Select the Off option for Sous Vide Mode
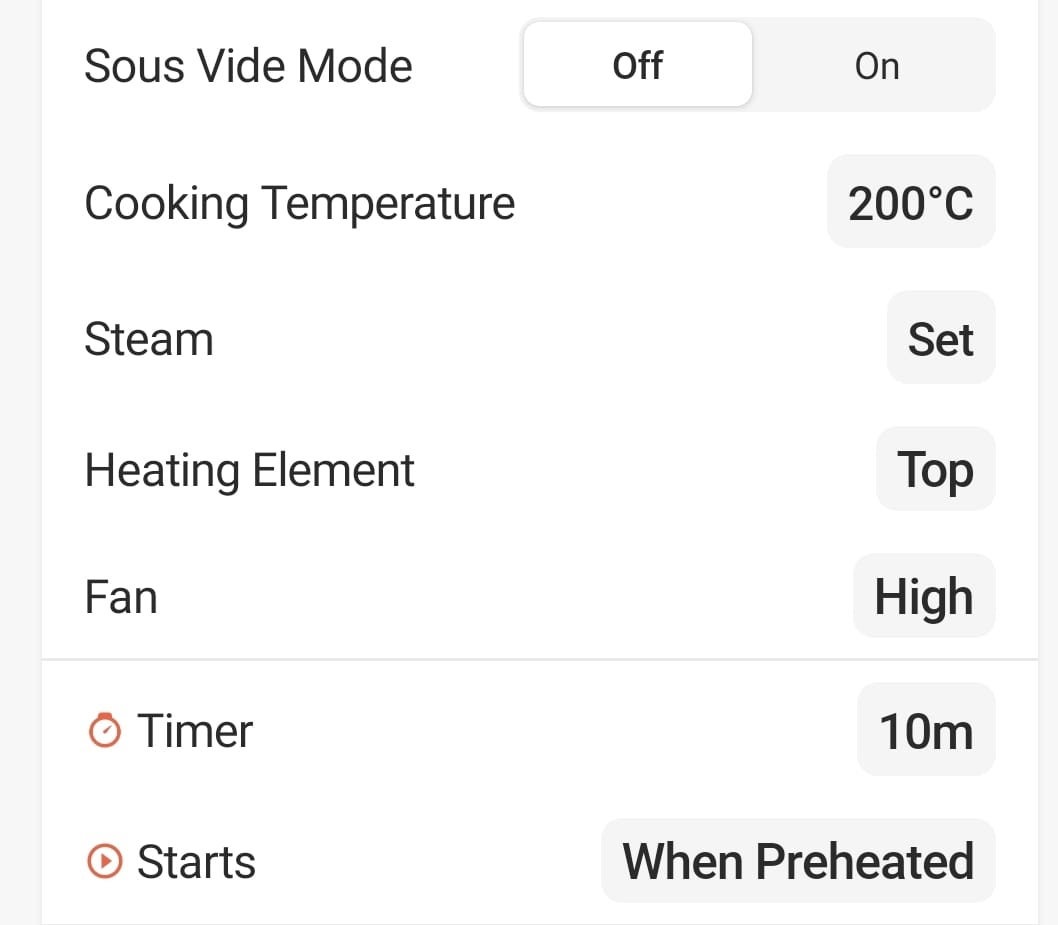 [637, 66]
